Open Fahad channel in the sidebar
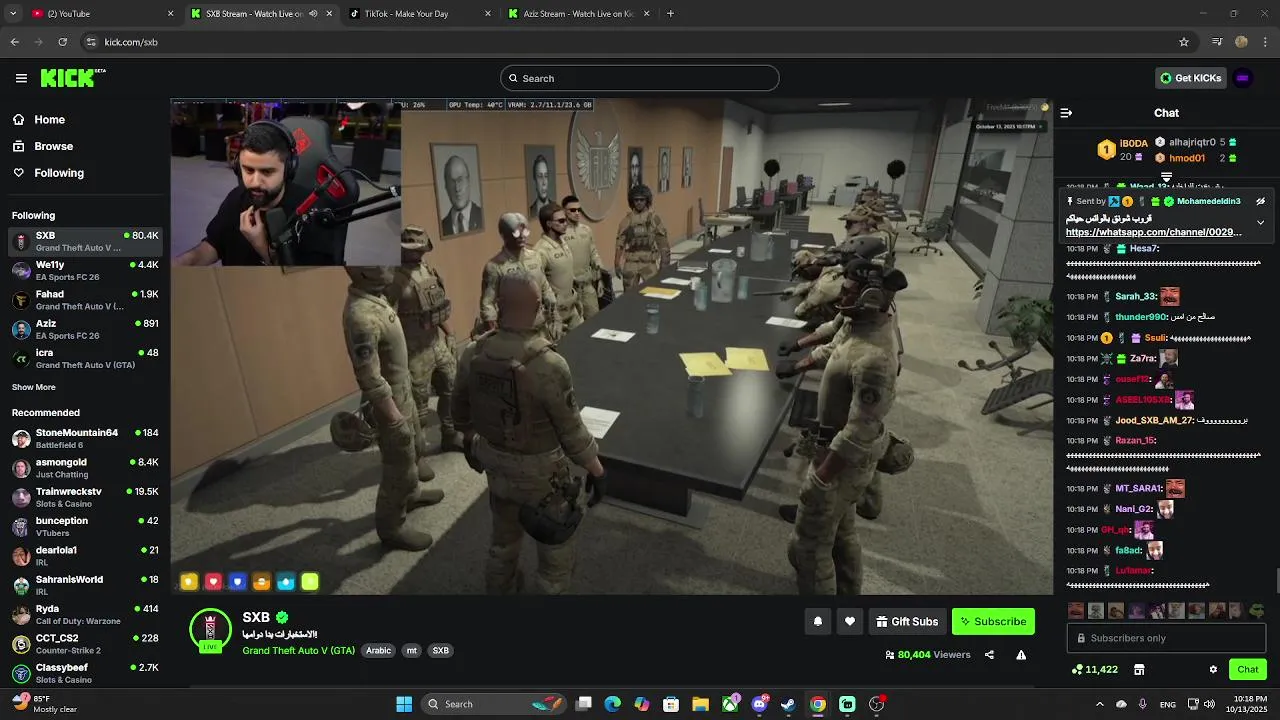The height and width of the screenshot is (720, 1280). coord(85,300)
